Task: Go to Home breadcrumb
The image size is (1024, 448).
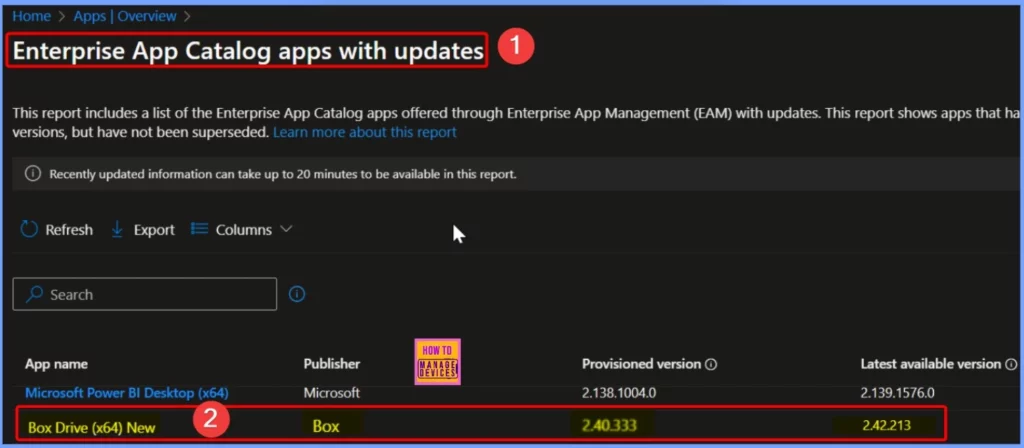Action: tap(31, 16)
